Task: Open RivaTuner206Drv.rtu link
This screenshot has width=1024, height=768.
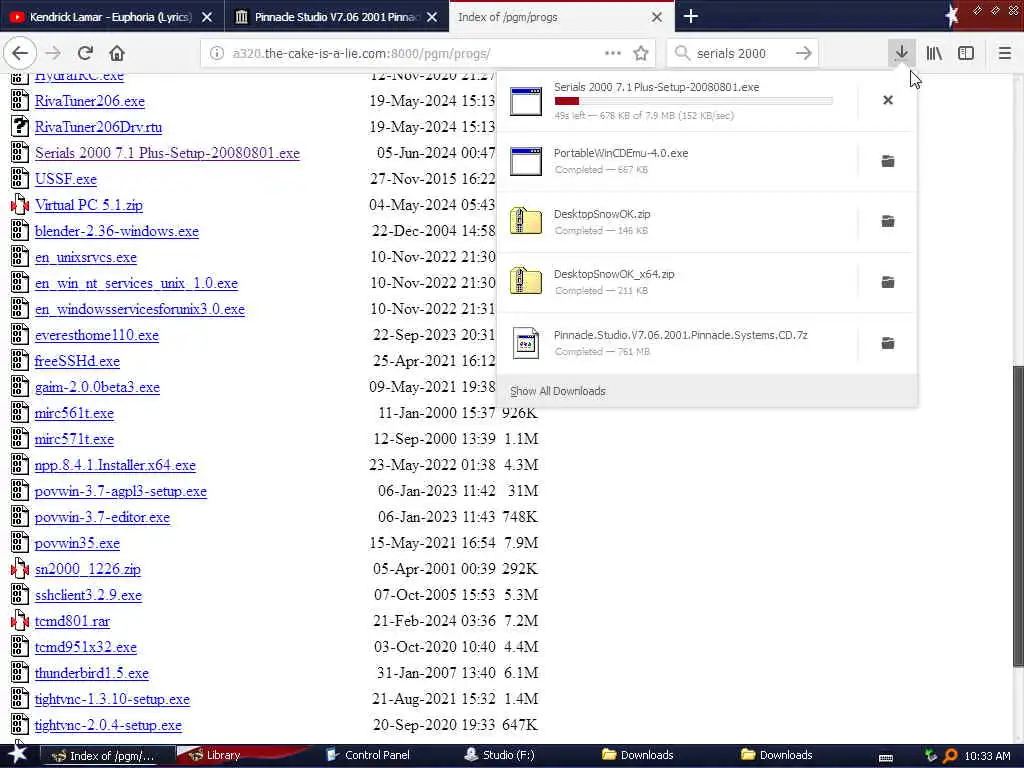Action: [98, 127]
